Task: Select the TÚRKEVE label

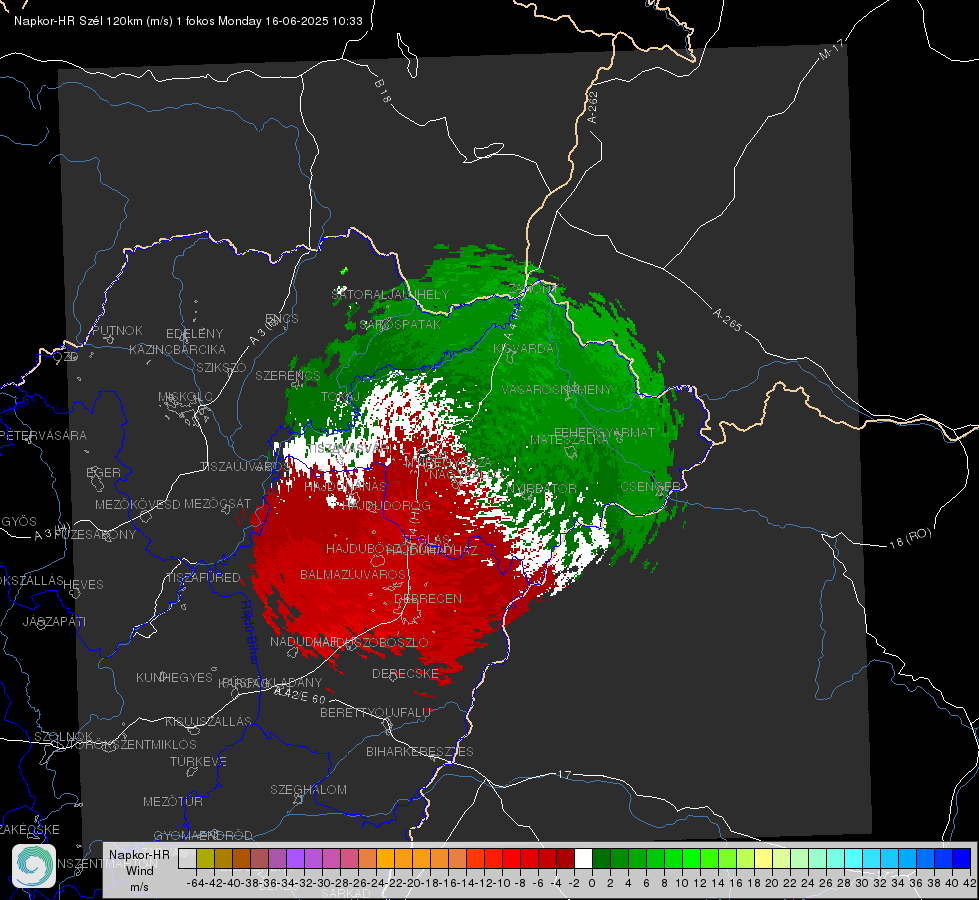Action: pyautogui.click(x=198, y=761)
